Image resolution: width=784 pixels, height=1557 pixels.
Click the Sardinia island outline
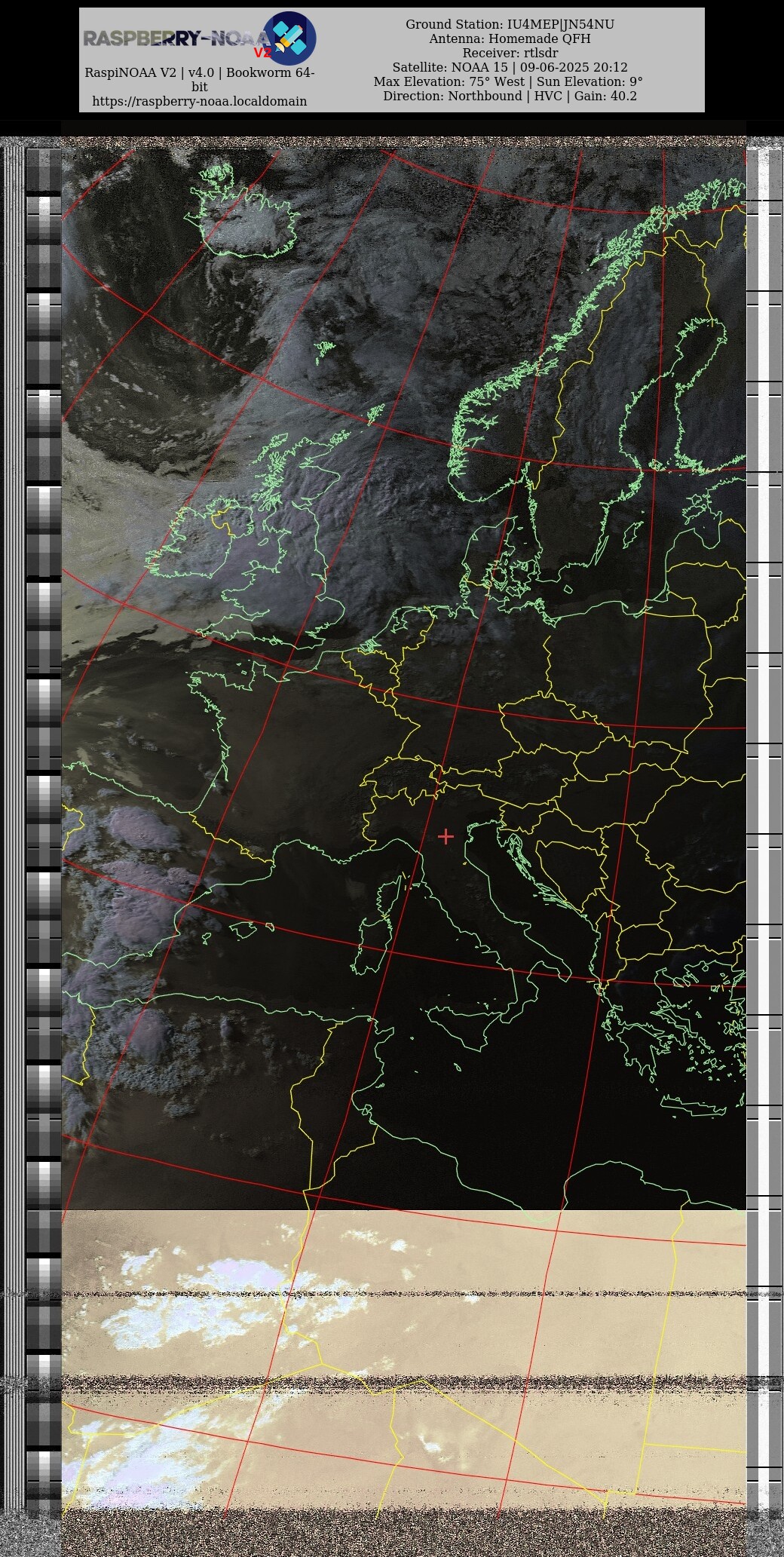pyautogui.click(x=370, y=946)
